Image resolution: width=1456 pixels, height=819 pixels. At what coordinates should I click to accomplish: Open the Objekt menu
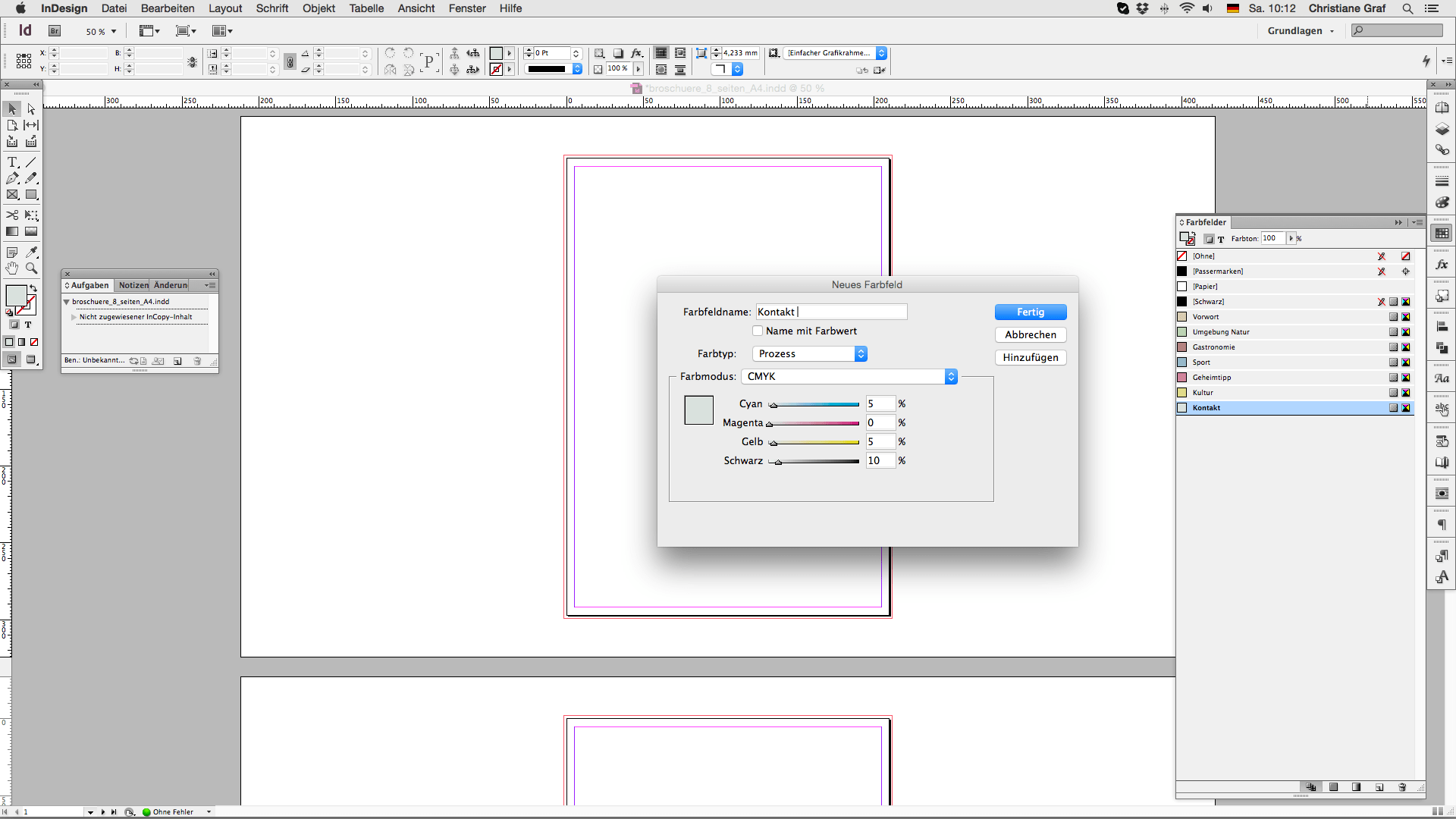(x=318, y=8)
